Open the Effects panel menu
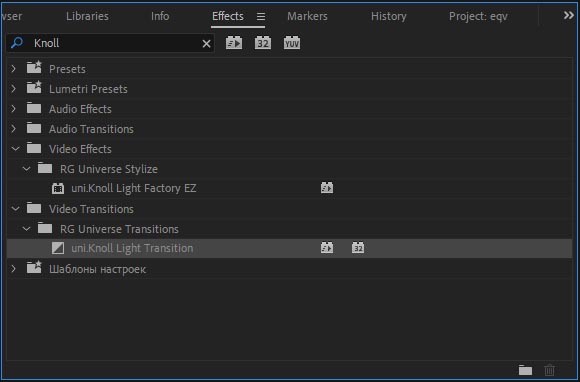This screenshot has height=382, width=580. pyautogui.click(x=261, y=17)
